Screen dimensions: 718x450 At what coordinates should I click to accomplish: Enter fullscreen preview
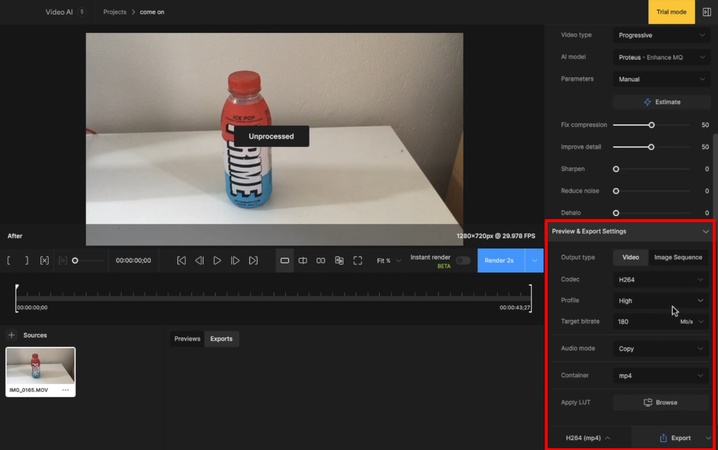358,260
